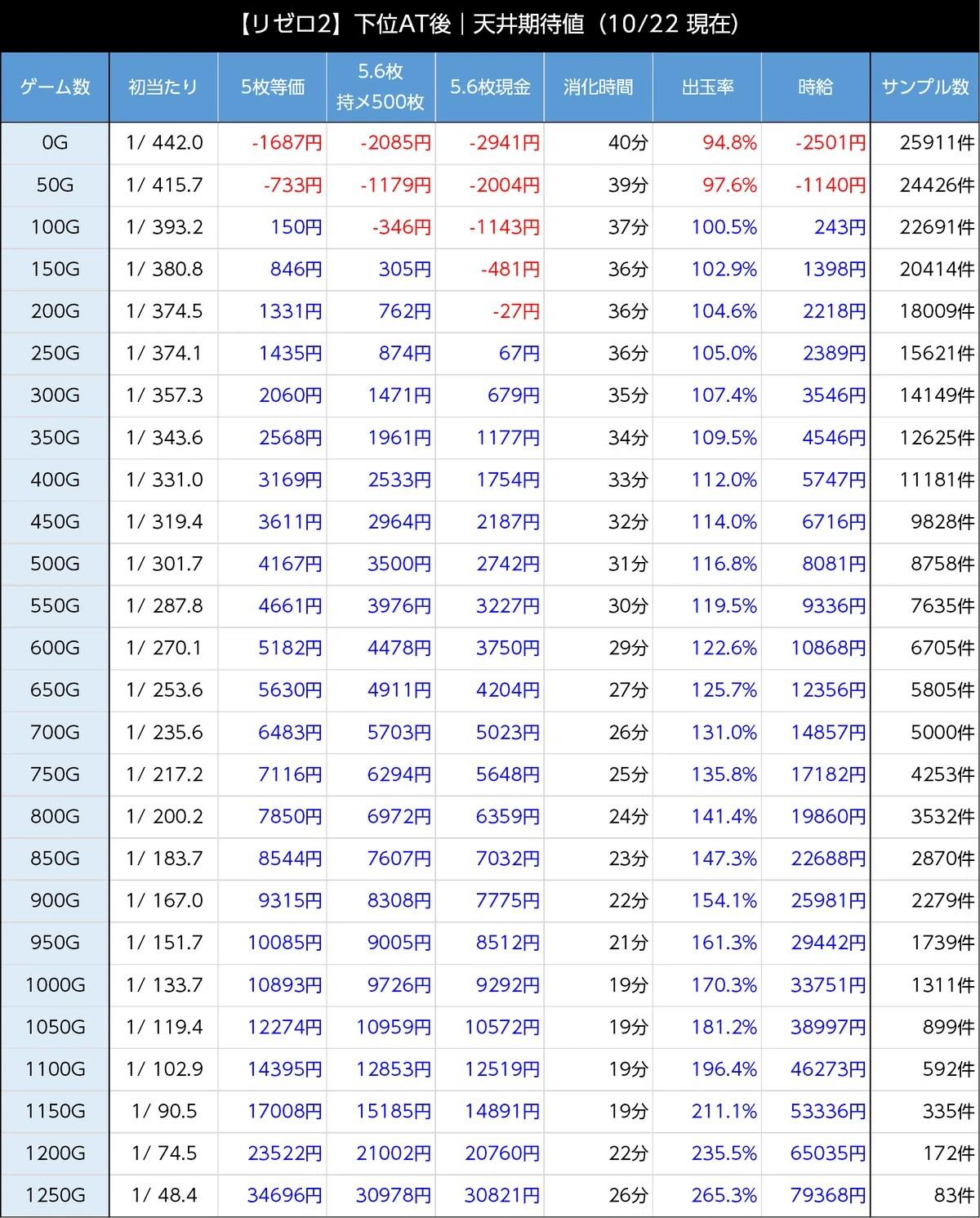Click the -27円 cell
This screenshot has width=980, height=1218.
pyautogui.click(x=489, y=311)
